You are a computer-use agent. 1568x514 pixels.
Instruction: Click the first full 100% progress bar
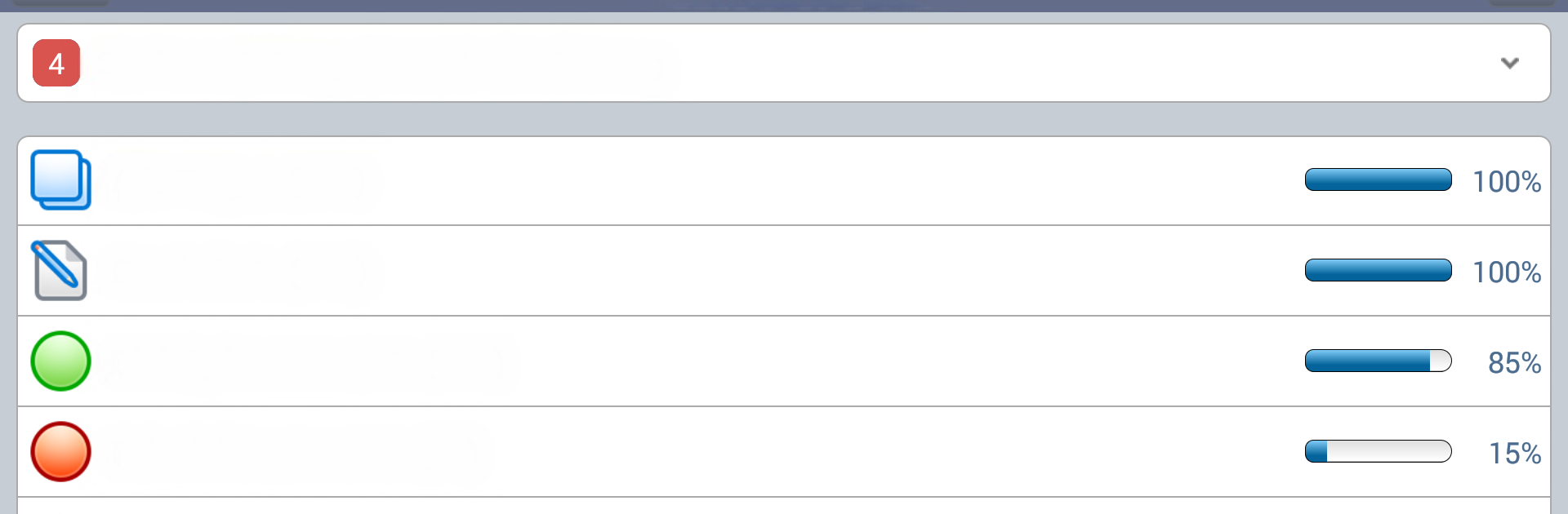[x=1378, y=179]
